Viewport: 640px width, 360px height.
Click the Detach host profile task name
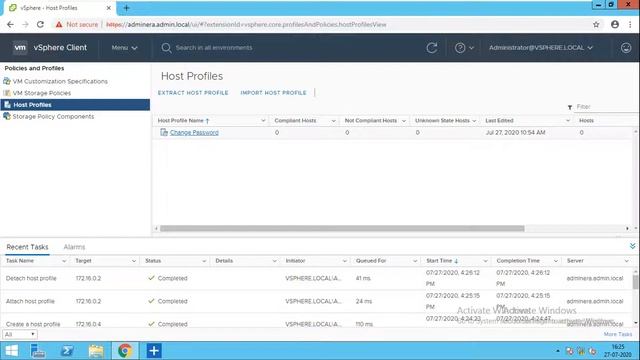pos(31,278)
